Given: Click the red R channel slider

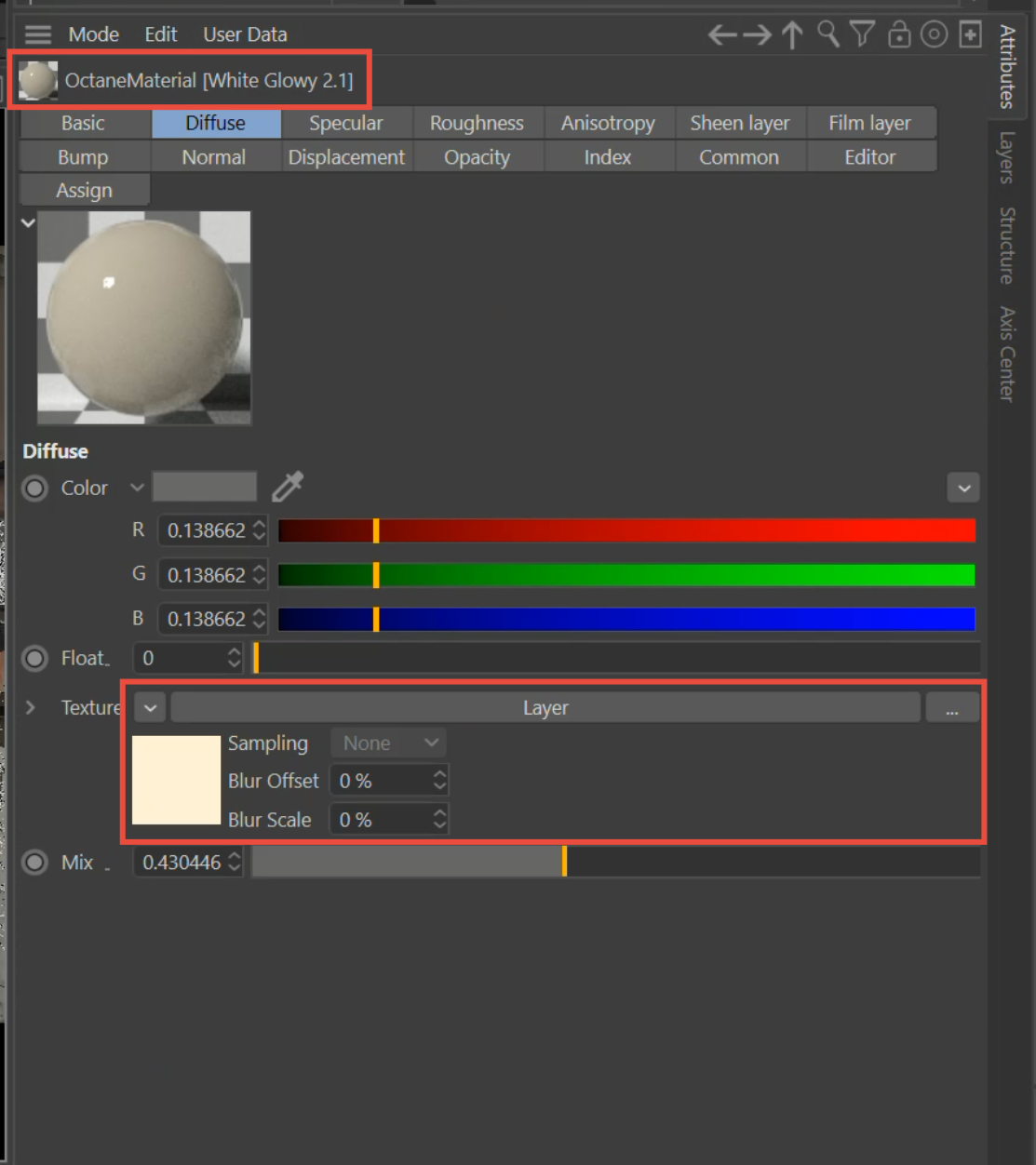Looking at the screenshot, I should tap(626, 530).
